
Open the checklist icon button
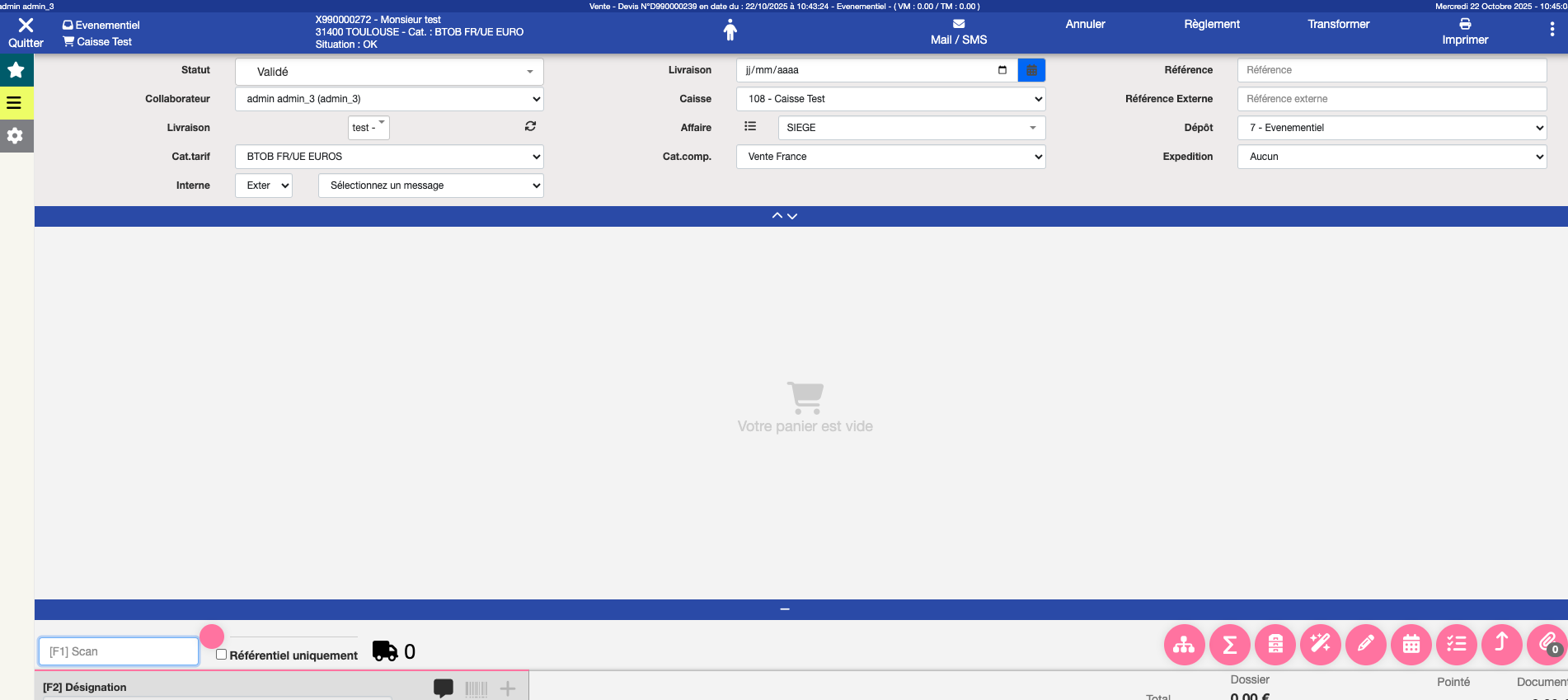point(1456,644)
